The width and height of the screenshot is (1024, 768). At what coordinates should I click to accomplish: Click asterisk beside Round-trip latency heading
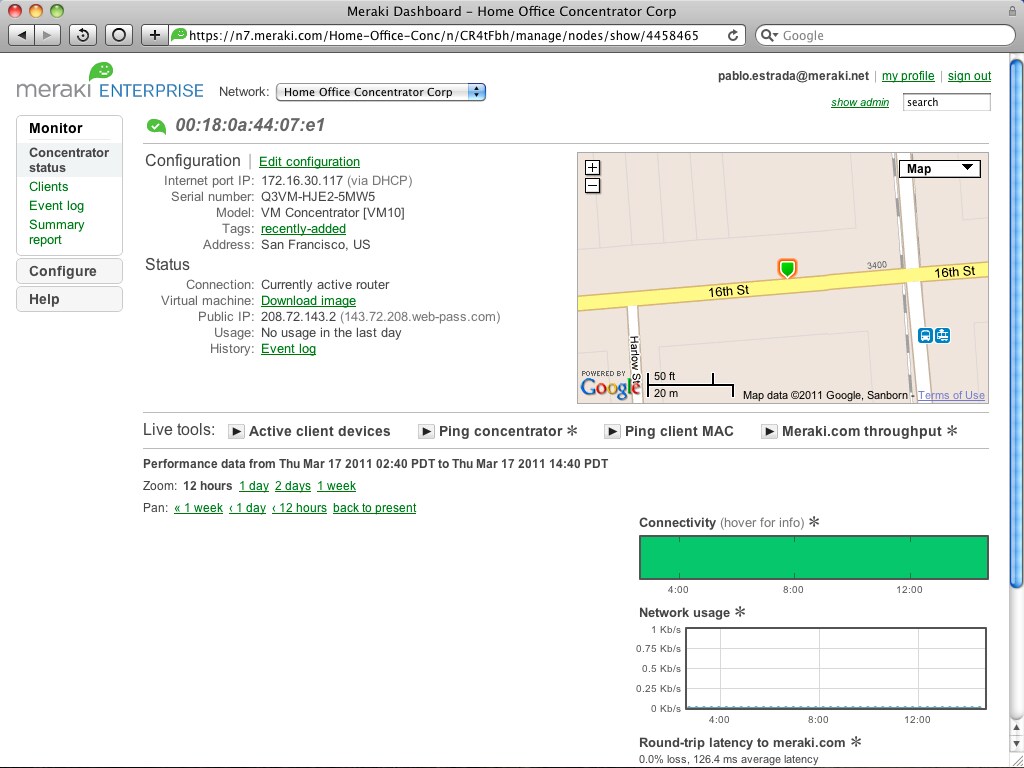point(856,742)
